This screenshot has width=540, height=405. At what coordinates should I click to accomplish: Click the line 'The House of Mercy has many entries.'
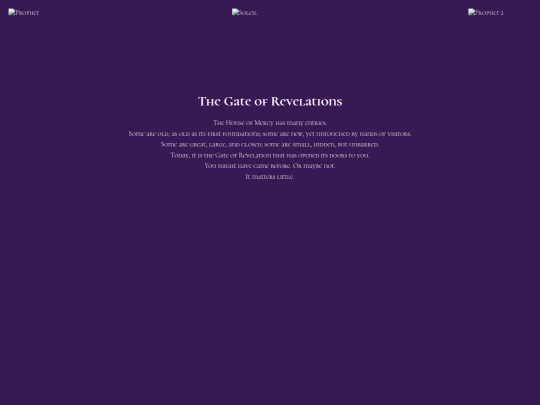click(x=270, y=123)
